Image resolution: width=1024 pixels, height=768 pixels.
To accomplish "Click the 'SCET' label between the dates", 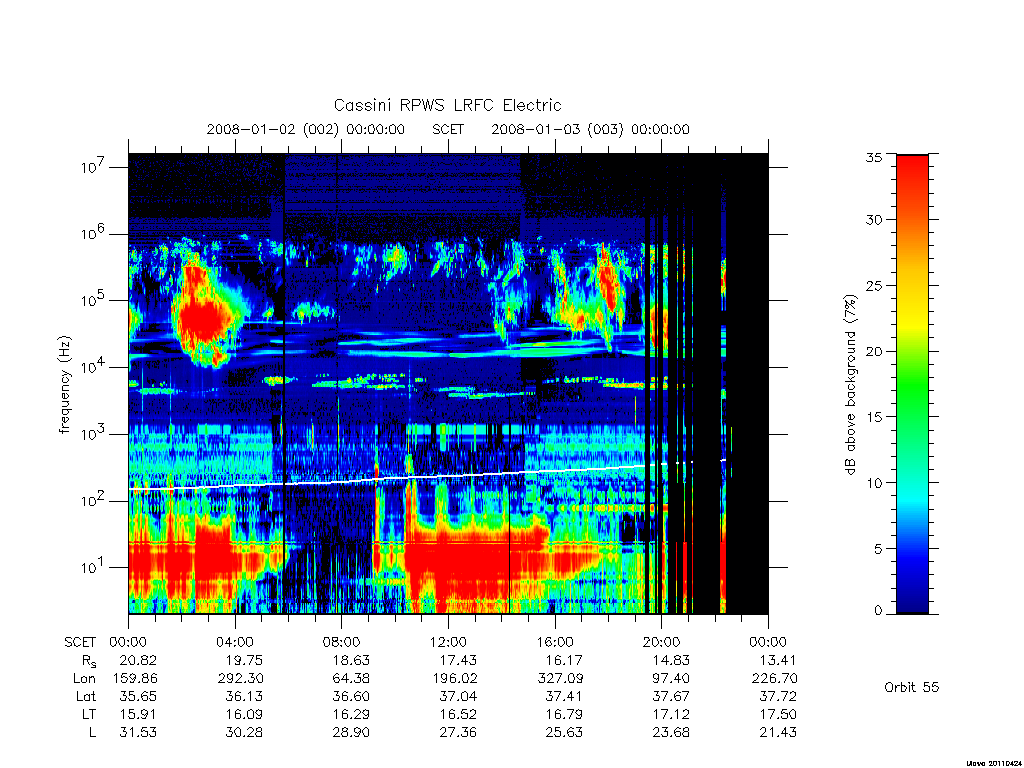I will point(448,129).
